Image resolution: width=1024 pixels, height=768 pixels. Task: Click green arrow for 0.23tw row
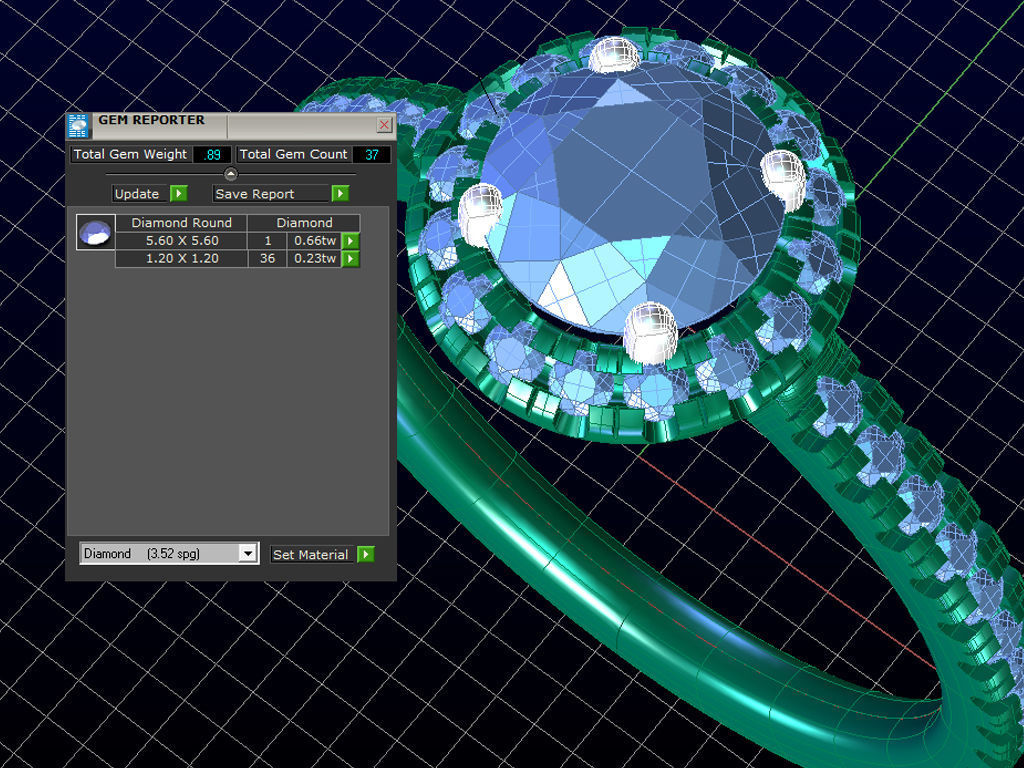tap(351, 259)
